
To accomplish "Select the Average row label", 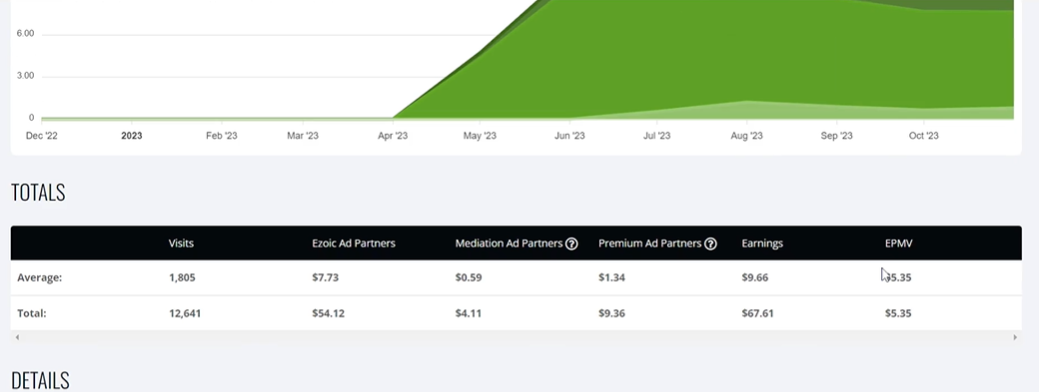I will [x=40, y=277].
